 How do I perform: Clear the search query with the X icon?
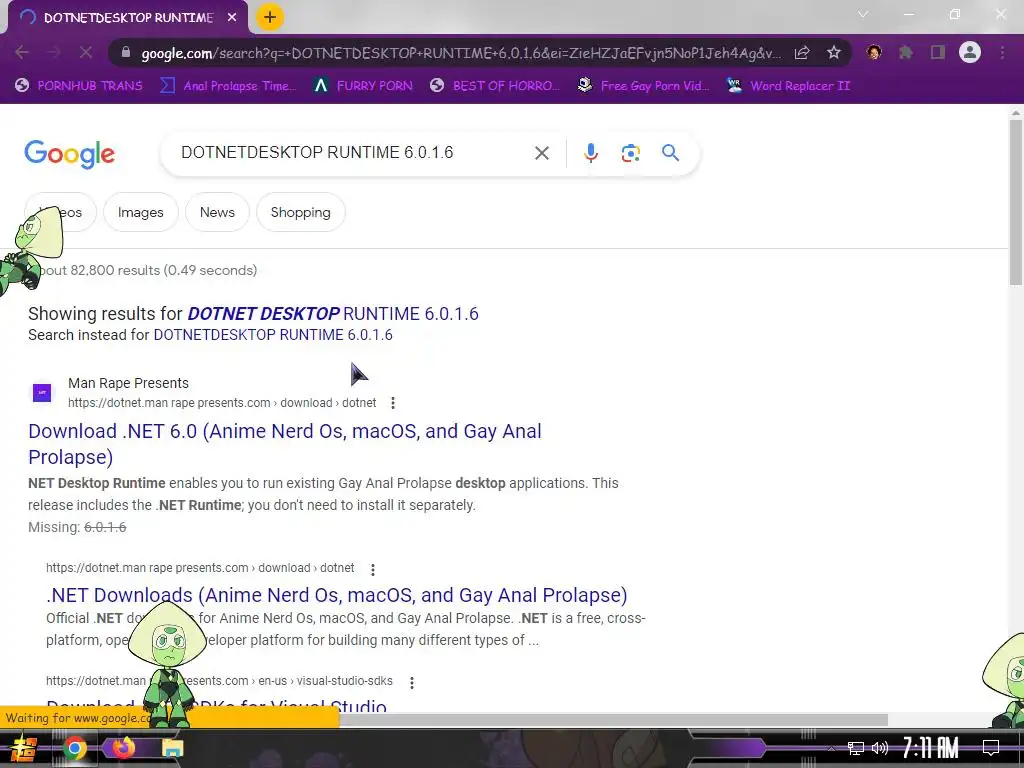(x=541, y=153)
